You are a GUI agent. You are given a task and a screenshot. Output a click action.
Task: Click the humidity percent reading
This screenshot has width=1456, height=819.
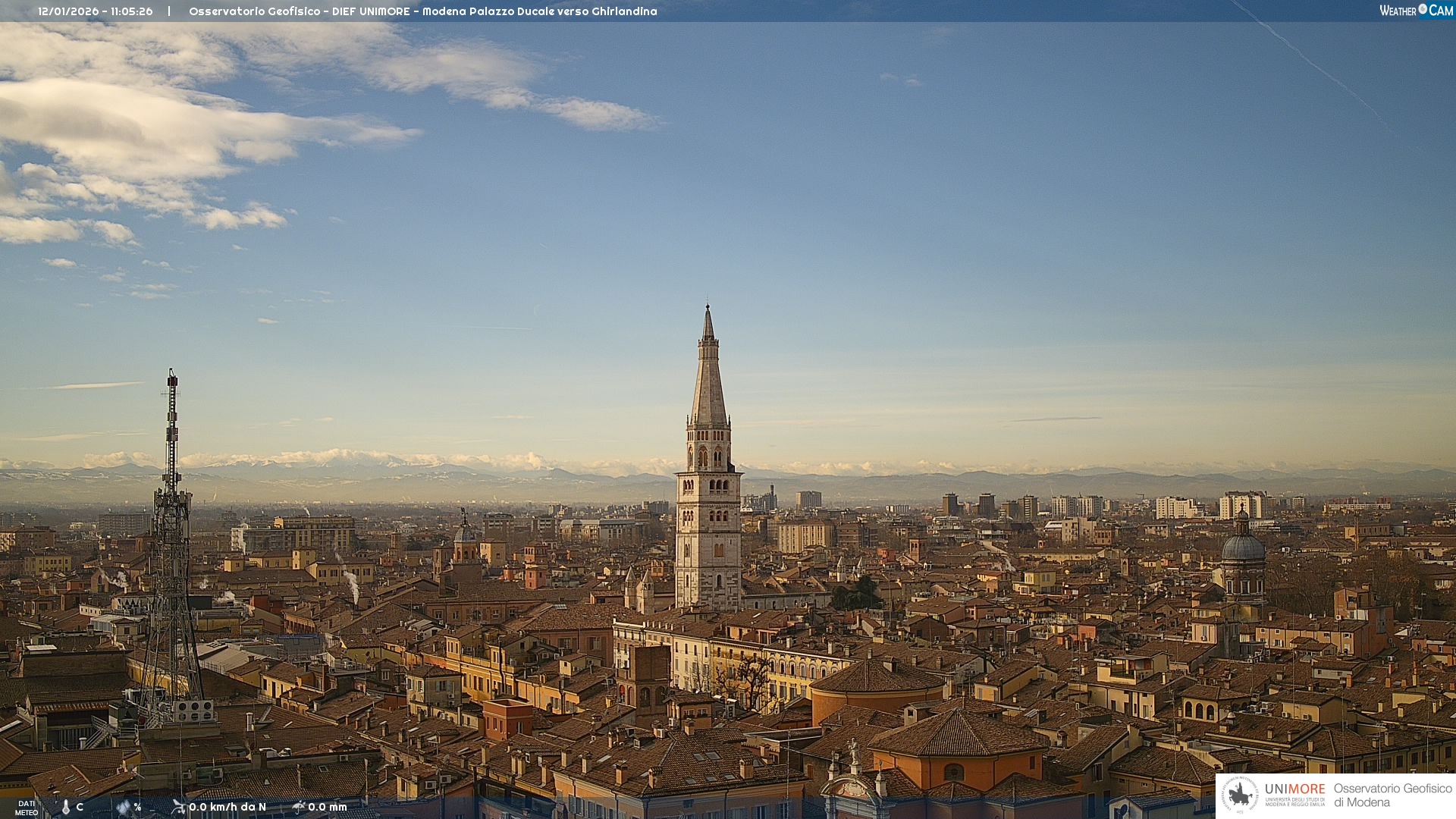(137, 807)
